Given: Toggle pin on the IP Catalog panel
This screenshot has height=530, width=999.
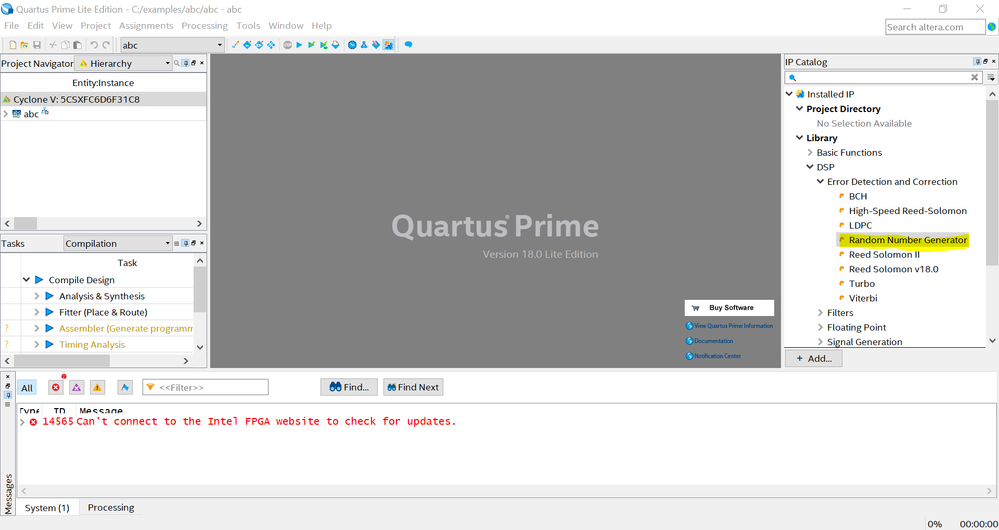Looking at the screenshot, I should [x=977, y=62].
